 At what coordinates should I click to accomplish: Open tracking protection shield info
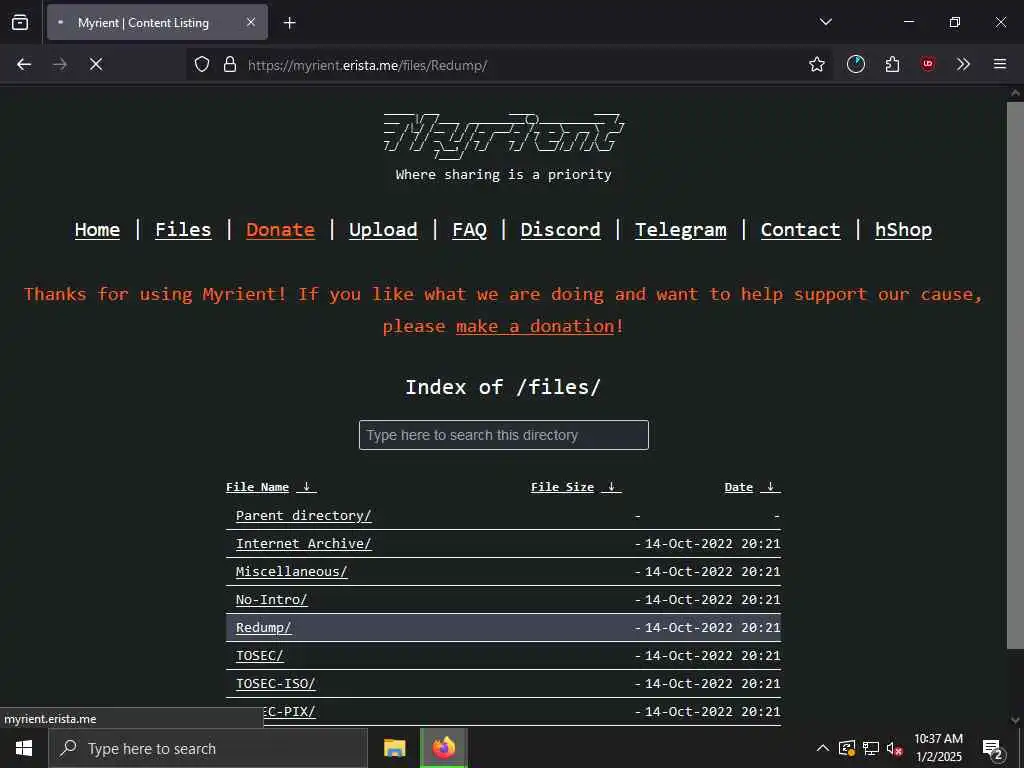point(202,64)
